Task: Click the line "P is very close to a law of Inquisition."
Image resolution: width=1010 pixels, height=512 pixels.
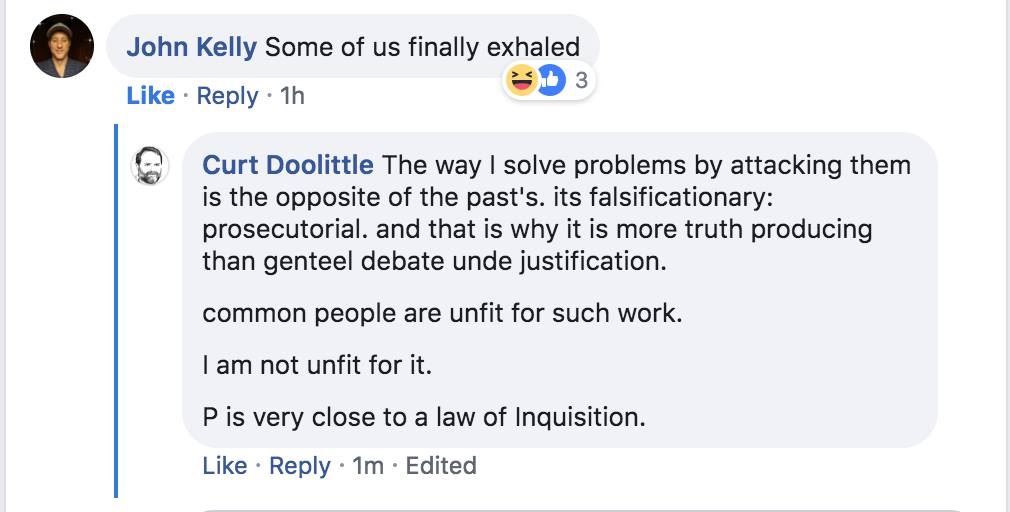Action: coord(424,416)
